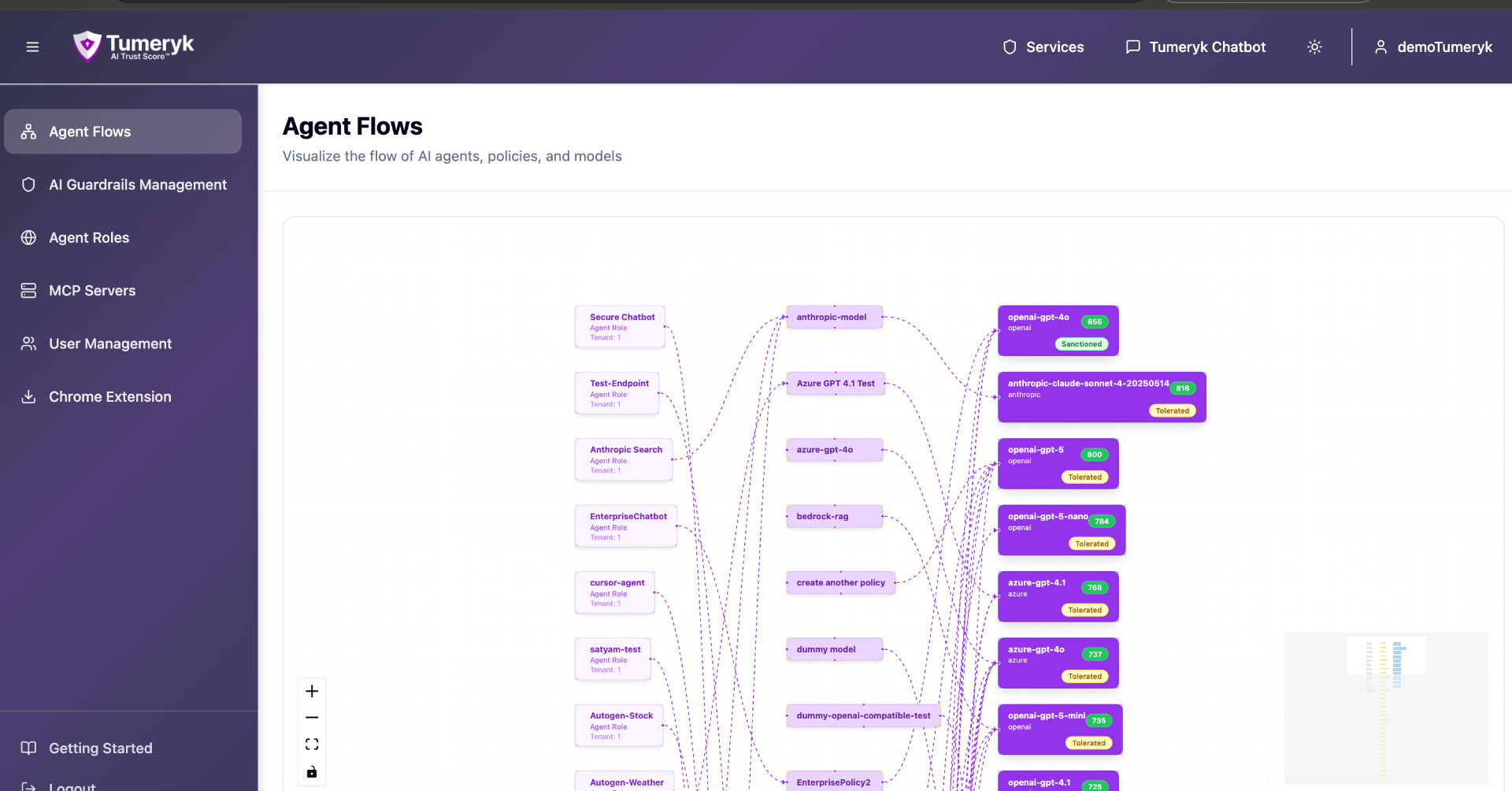
Task: Select the openai-gpt-5-nano model card
Action: tap(1062, 530)
